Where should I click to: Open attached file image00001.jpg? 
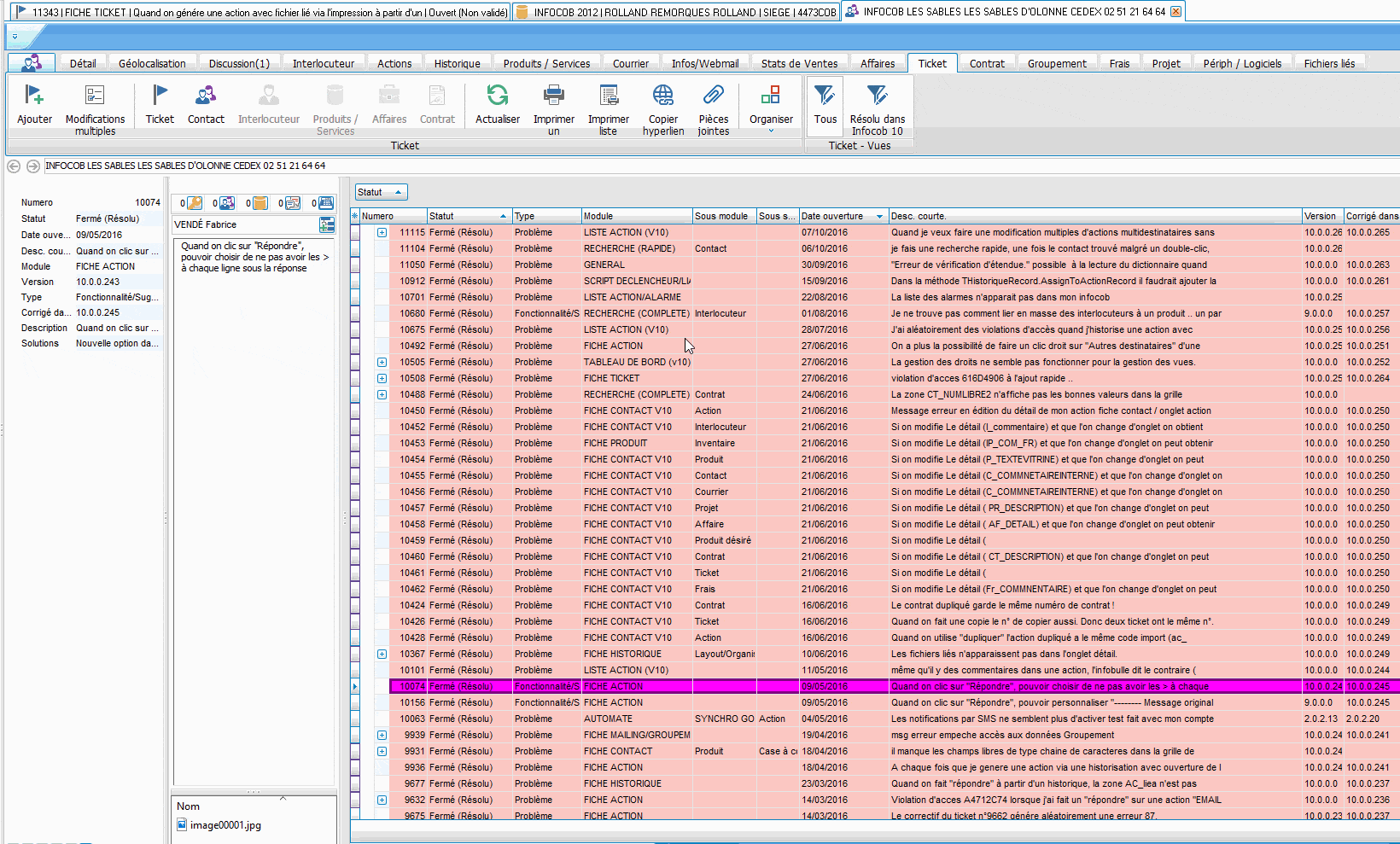[225, 825]
